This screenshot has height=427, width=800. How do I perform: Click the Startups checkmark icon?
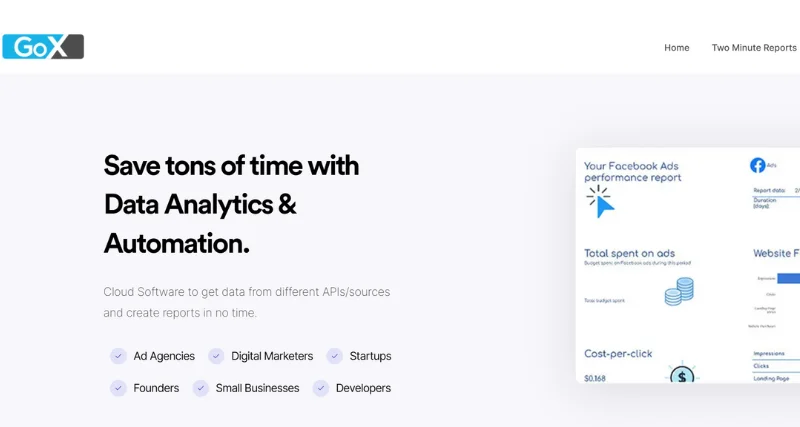pos(335,356)
